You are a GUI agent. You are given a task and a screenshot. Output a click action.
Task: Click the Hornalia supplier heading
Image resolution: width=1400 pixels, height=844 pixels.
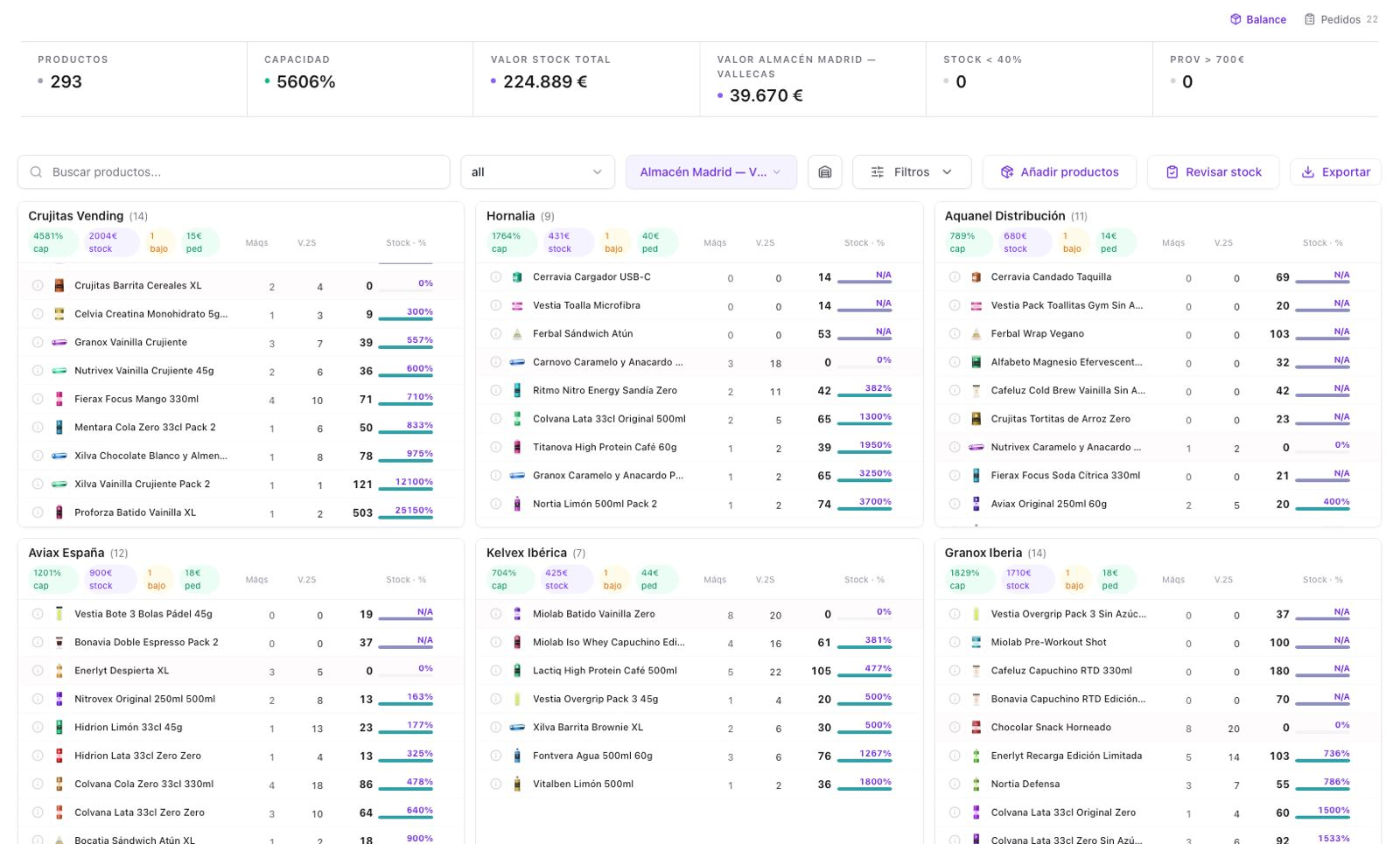coord(510,216)
